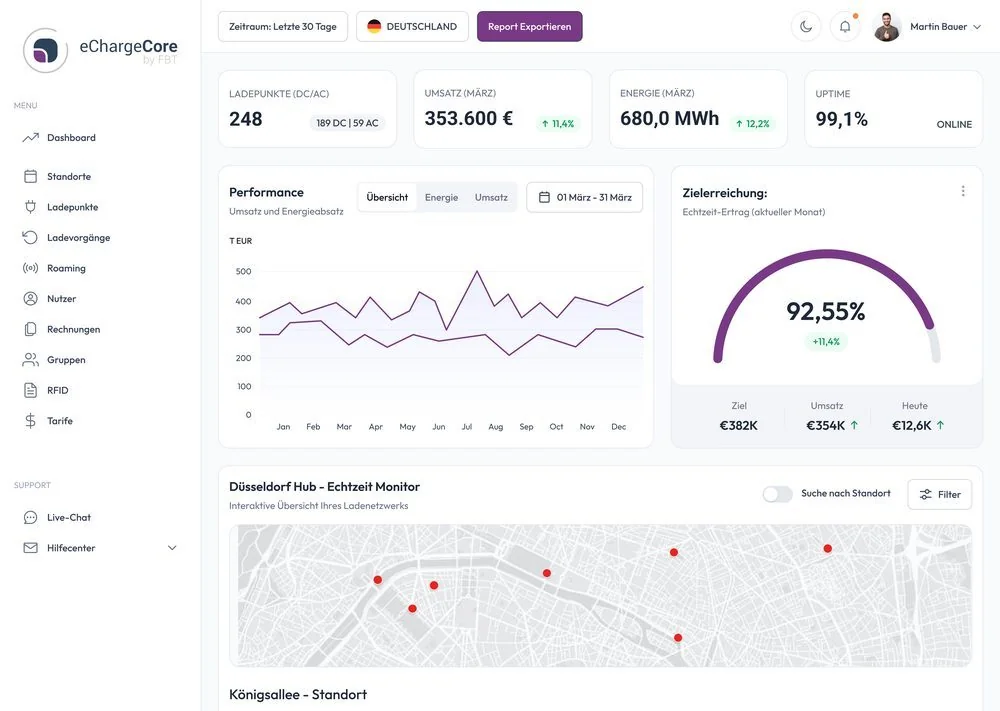Click the Rechnungen document icon
The image size is (1000, 711).
coord(31,329)
